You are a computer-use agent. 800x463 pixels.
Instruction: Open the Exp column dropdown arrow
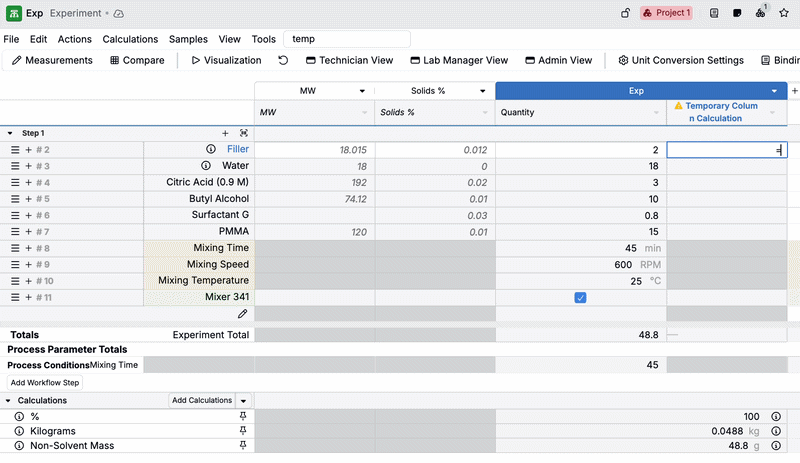(775, 91)
